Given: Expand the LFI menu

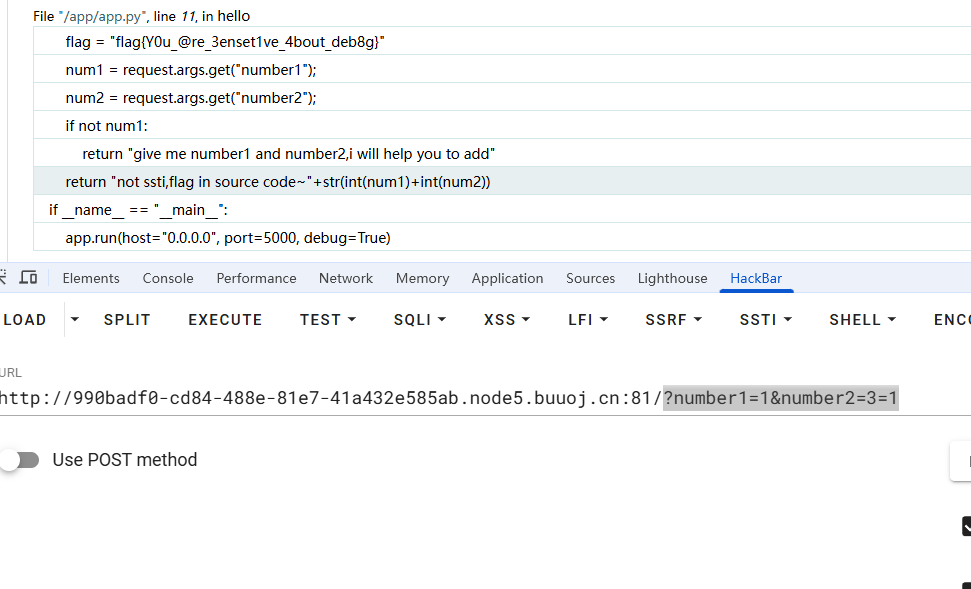Looking at the screenshot, I should tap(588, 320).
